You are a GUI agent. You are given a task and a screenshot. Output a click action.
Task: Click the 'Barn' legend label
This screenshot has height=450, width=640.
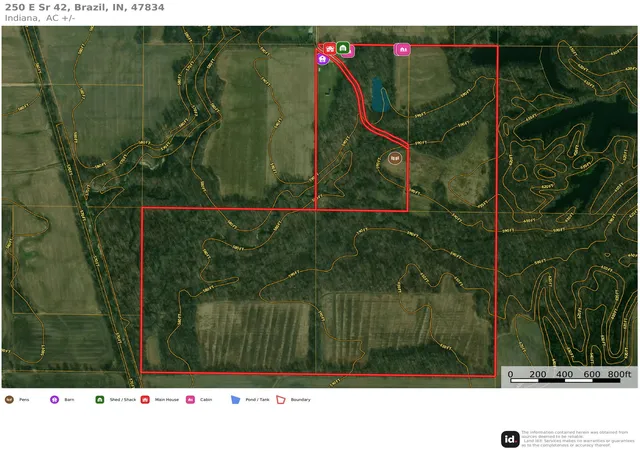(69, 400)
